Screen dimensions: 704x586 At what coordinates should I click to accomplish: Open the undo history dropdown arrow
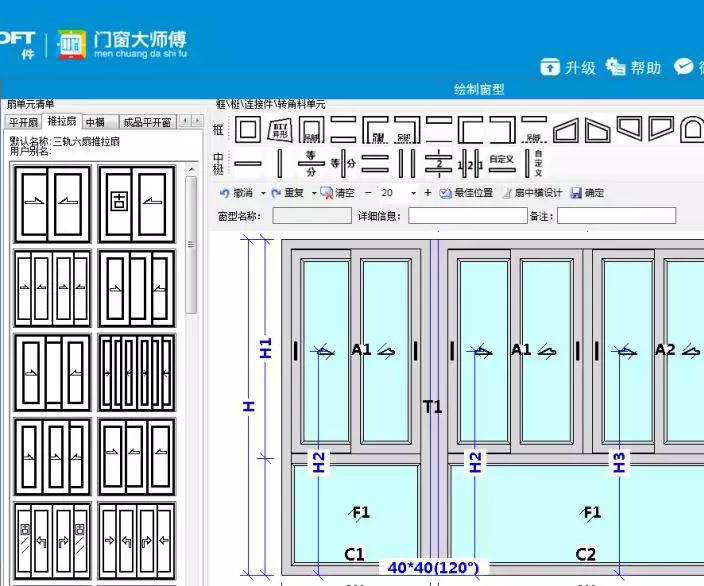click(x=264, y=194)
